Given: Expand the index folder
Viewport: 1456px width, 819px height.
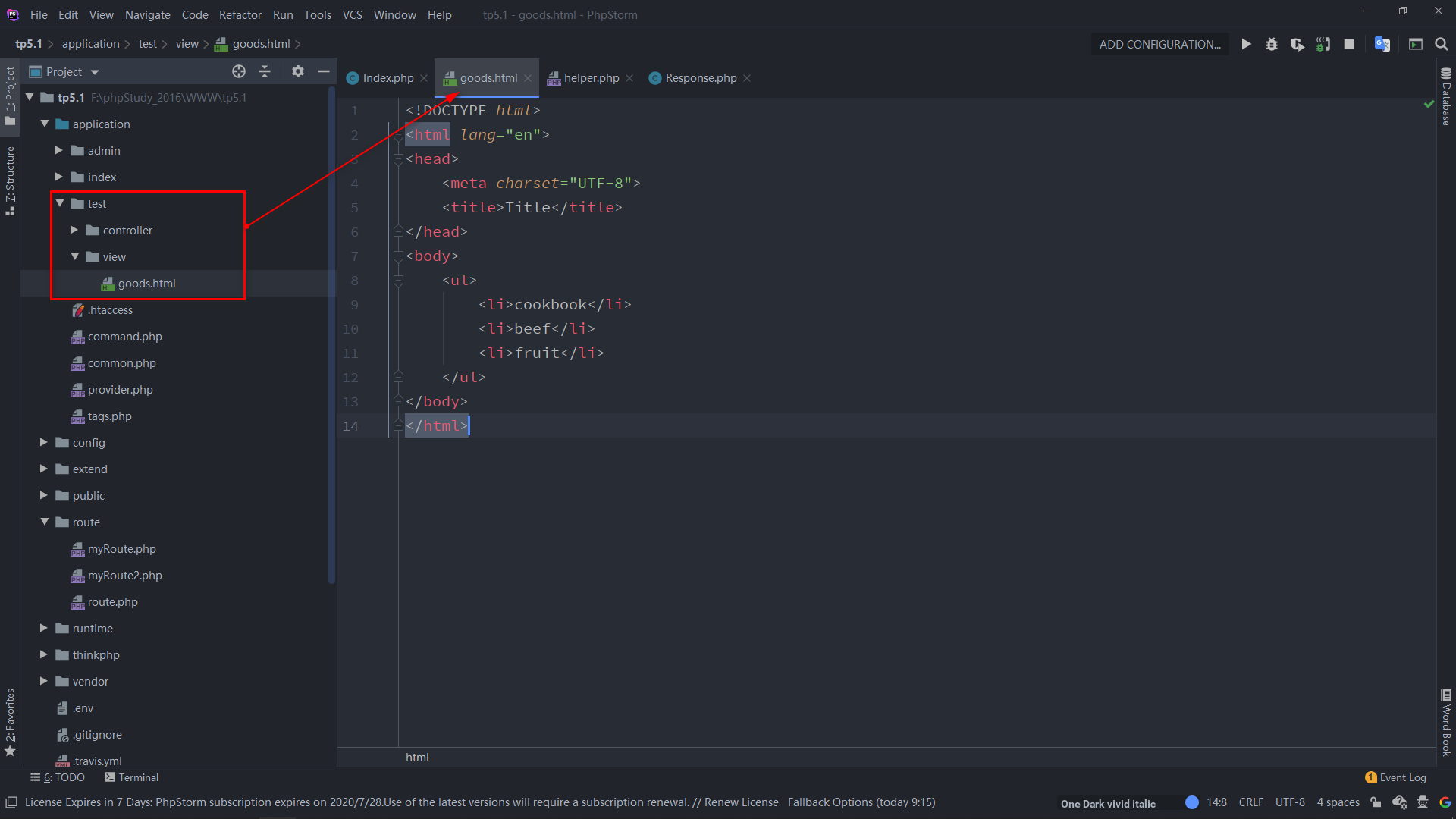Looking at the screenshot, I should click(59, 177).
